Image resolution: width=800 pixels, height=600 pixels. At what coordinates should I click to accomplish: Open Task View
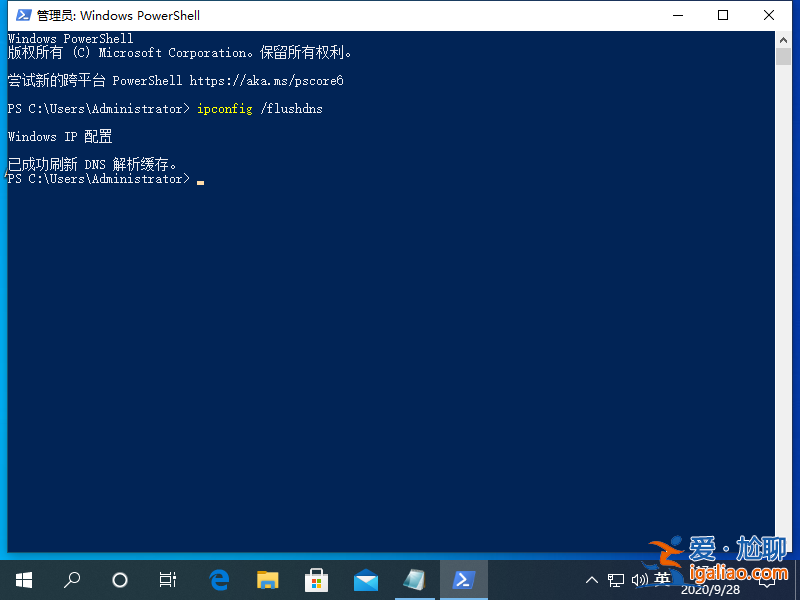click(167, 580)
